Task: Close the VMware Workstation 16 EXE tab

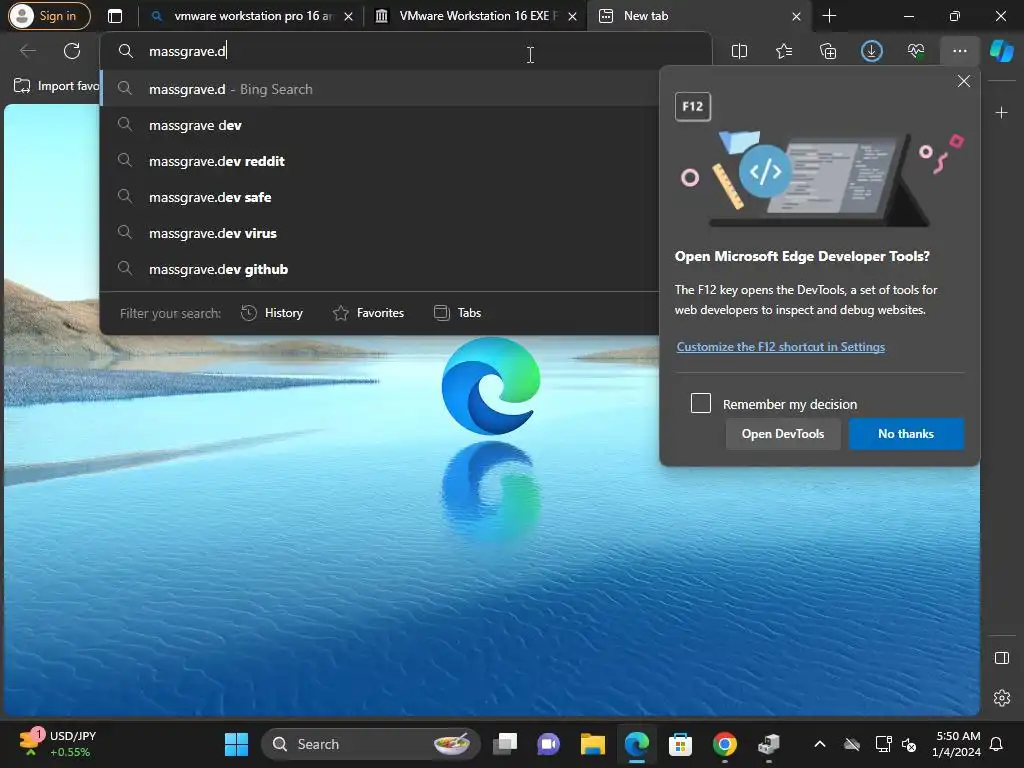Action: 573,16
